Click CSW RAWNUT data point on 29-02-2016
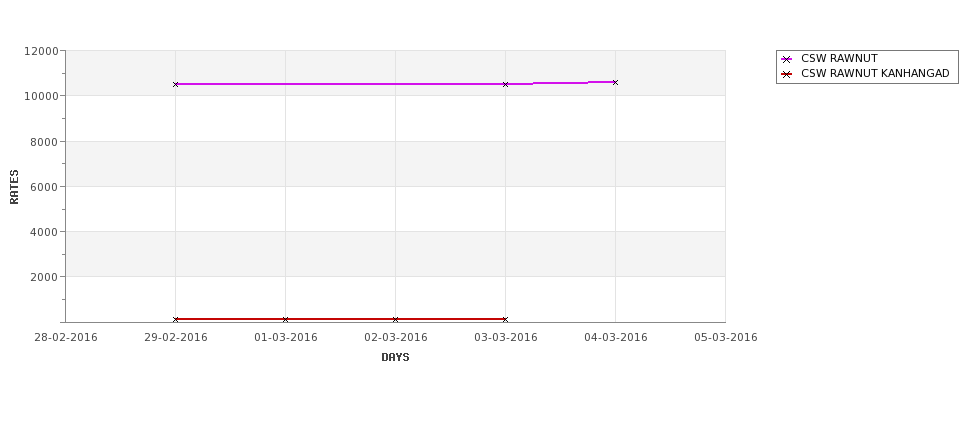The height and width of the screenshot is (429, 975). (175, 84)
